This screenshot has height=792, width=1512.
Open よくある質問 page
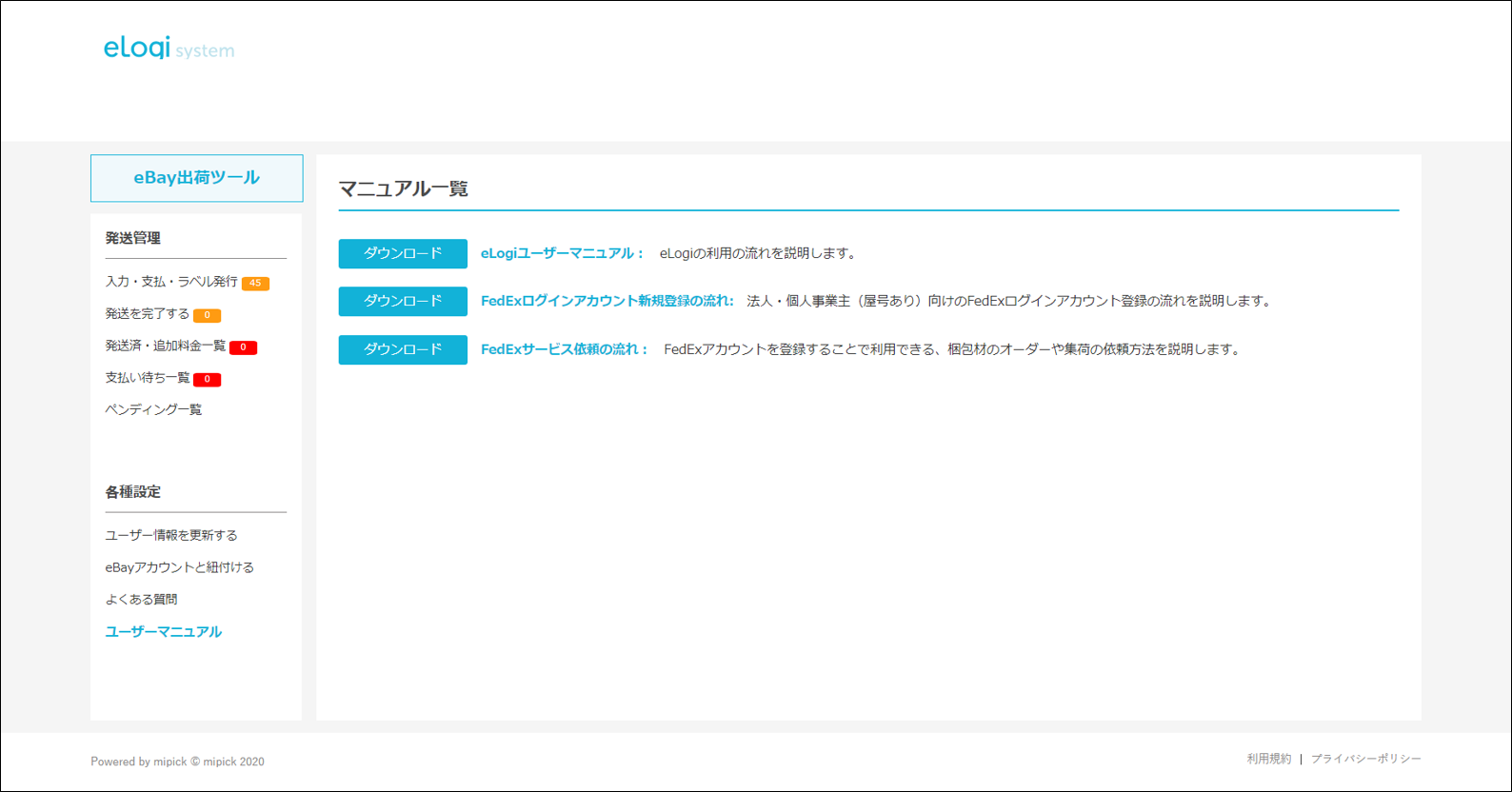point(141,599)
